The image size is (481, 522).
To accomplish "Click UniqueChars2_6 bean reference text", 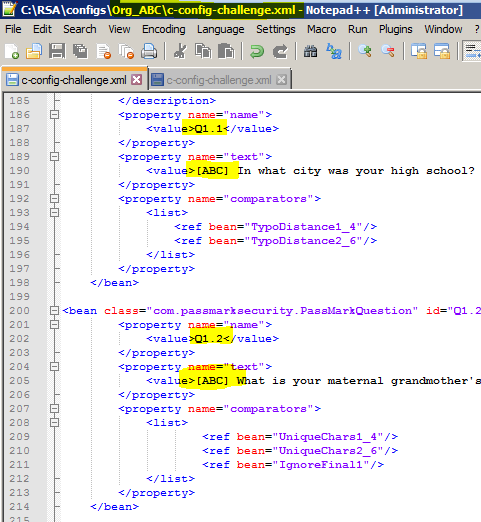I will point(328,451).
